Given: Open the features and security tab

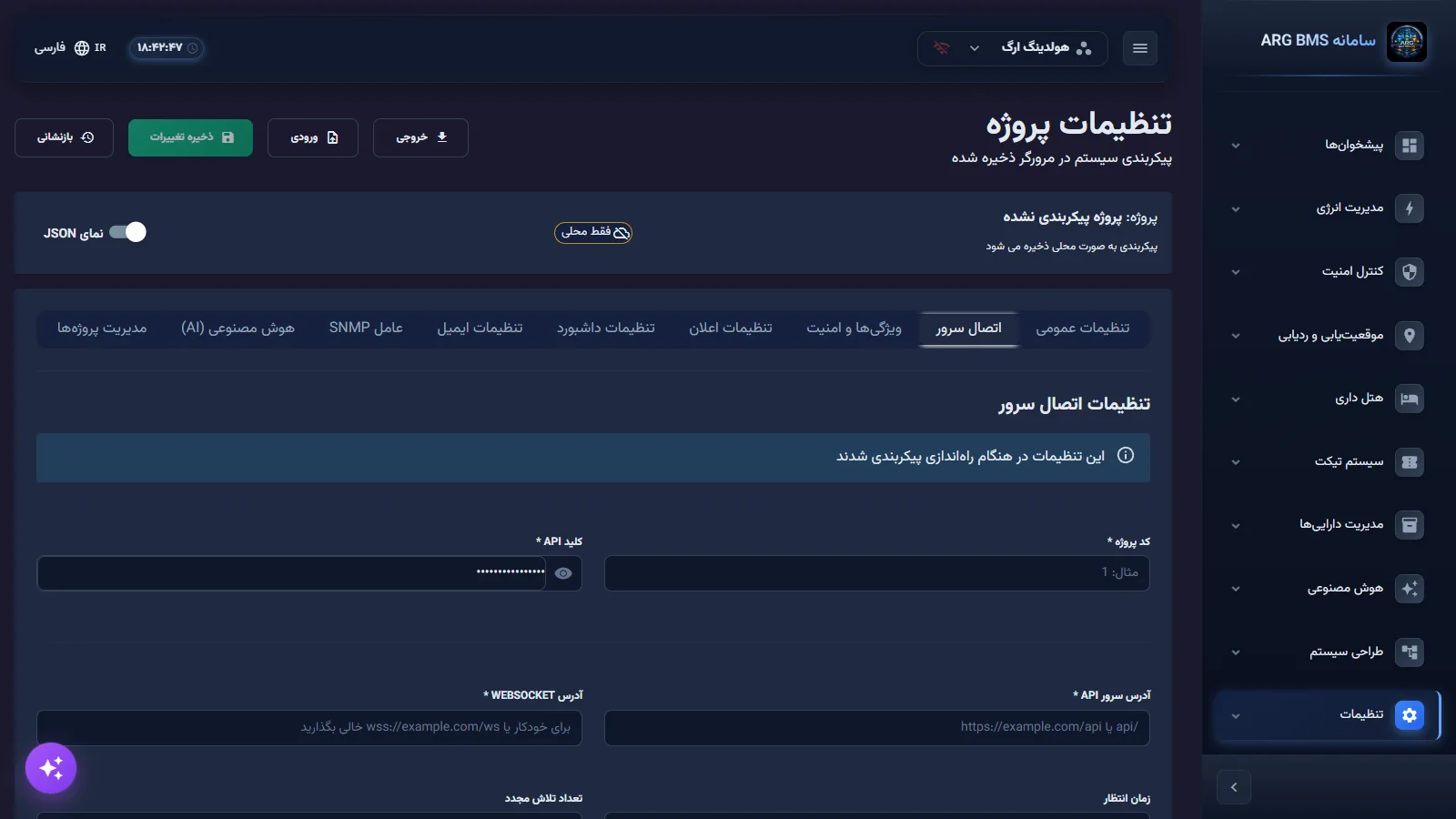Looking at the screenshot, I should [x=854, y=329].
